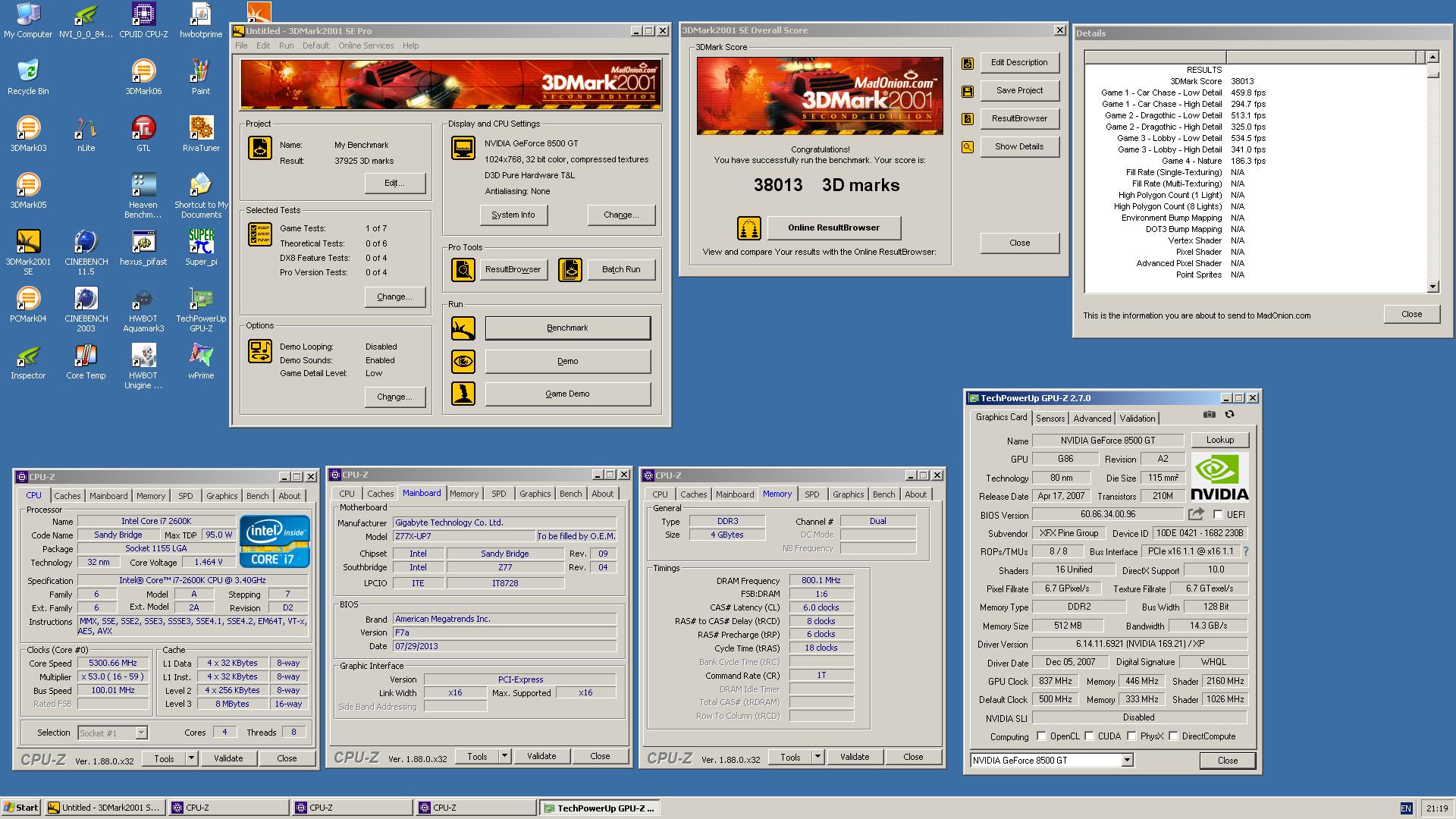Click the Demo eye icon in 3DMark2001

click(x=463, y=362)
